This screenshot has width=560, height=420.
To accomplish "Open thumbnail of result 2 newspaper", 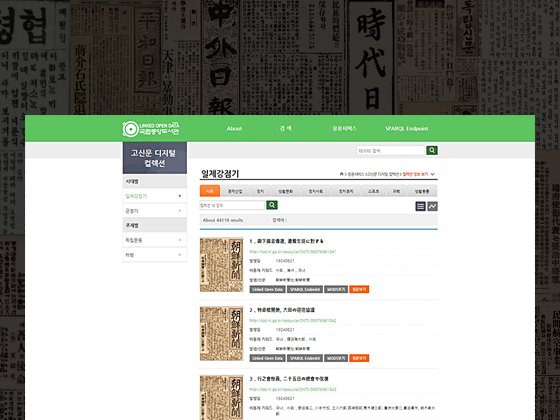I will [221, 333].
